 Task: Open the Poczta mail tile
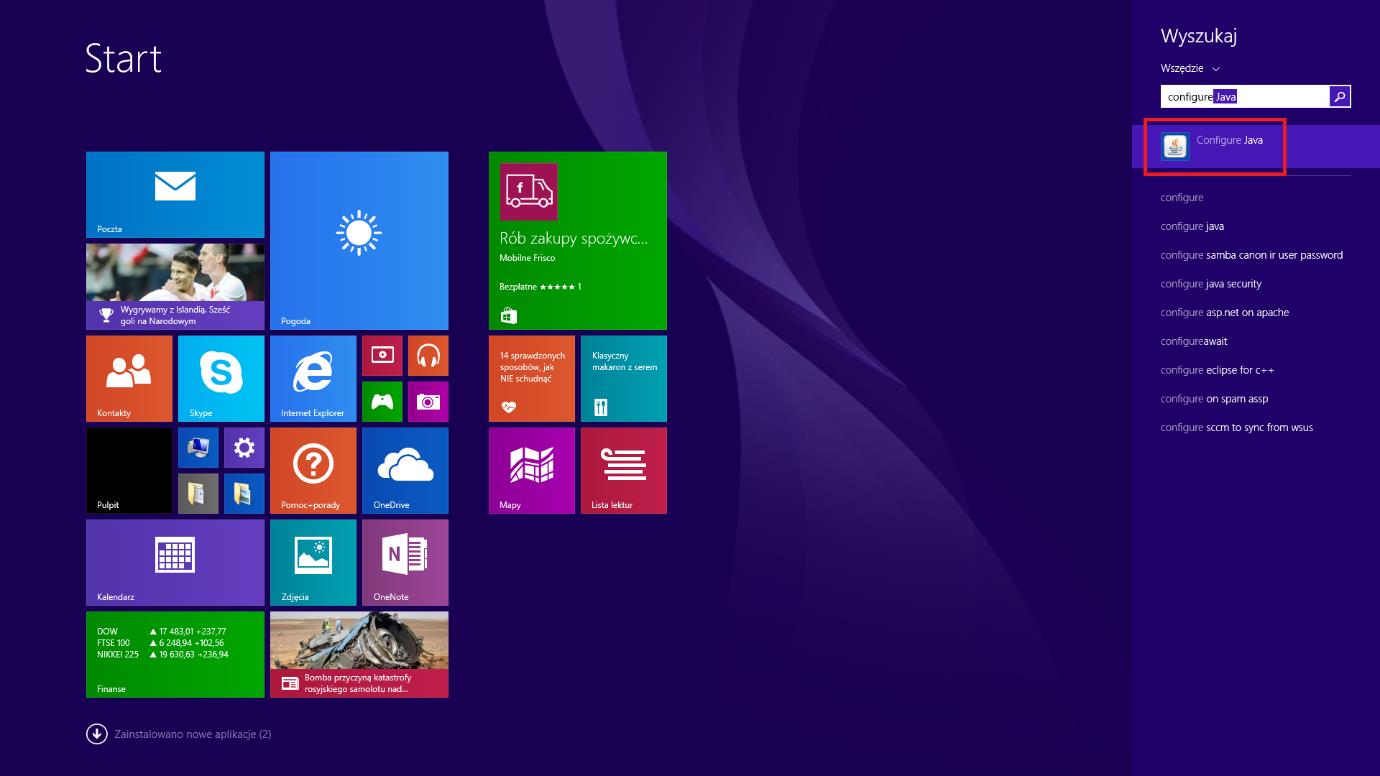[x=175, y=195]
